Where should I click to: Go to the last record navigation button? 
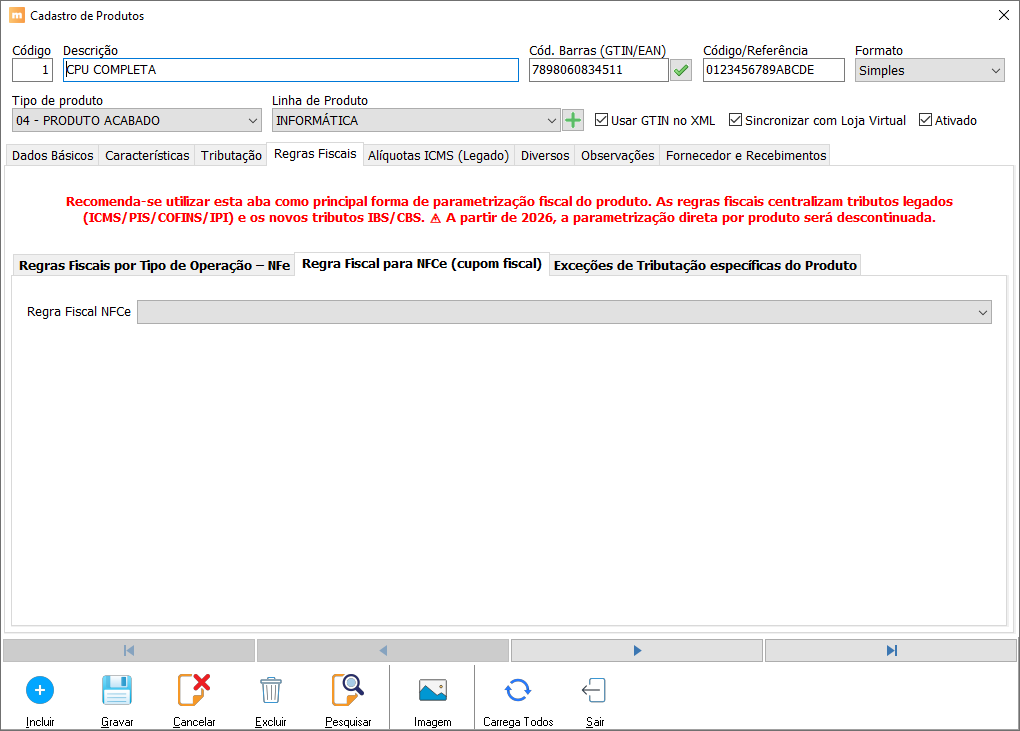891,651
